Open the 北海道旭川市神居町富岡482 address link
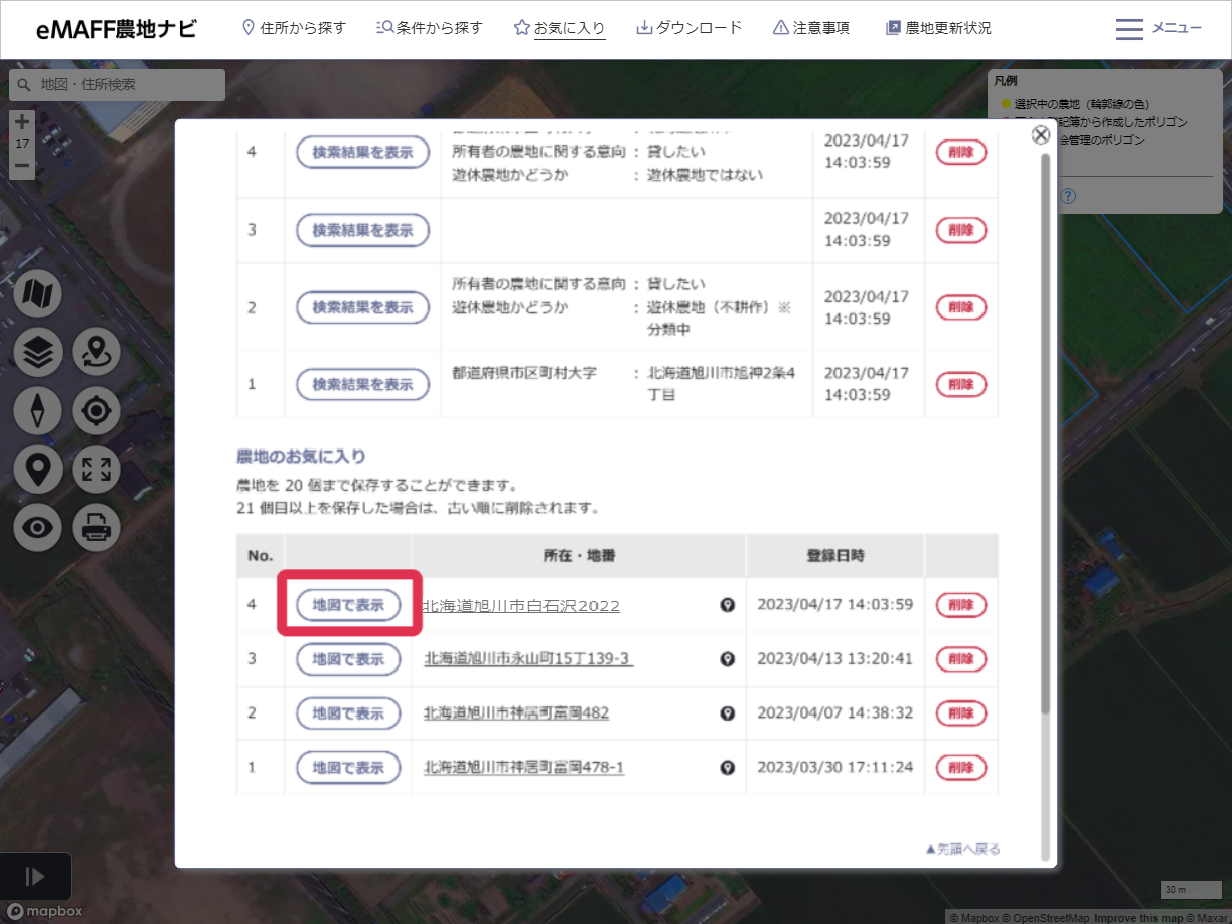Screen dimensions: 1232x924 pyautogui.click(x=516, y=713)
